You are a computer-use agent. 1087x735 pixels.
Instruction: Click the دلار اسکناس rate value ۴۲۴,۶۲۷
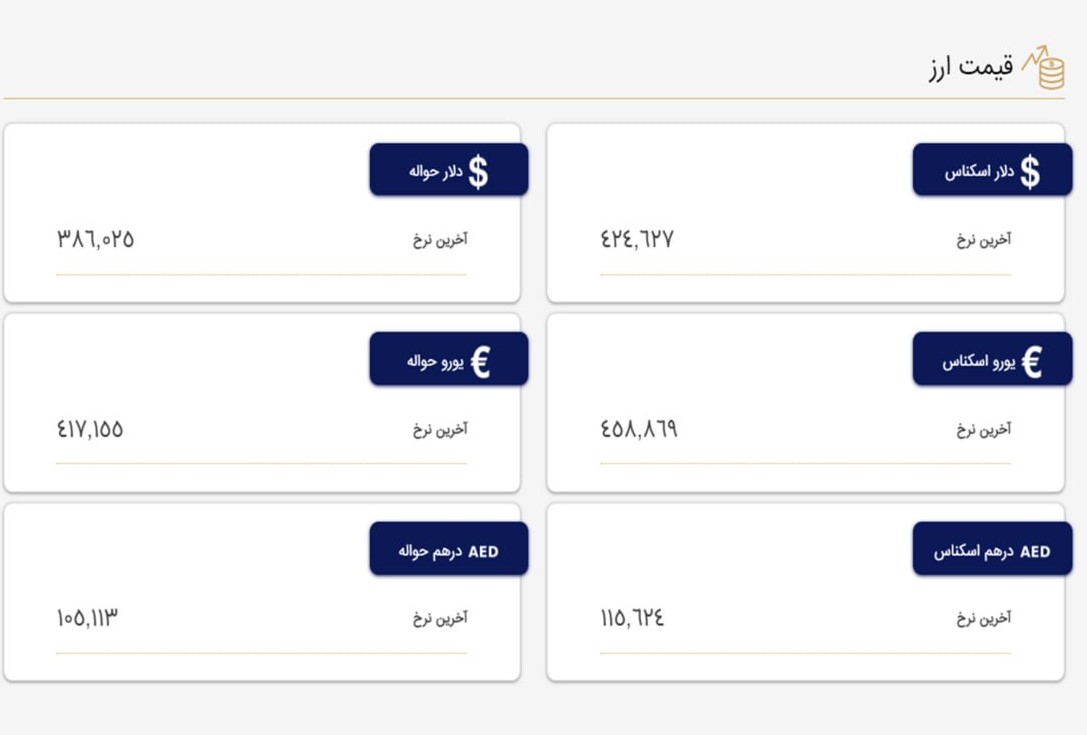pos(637,239)
